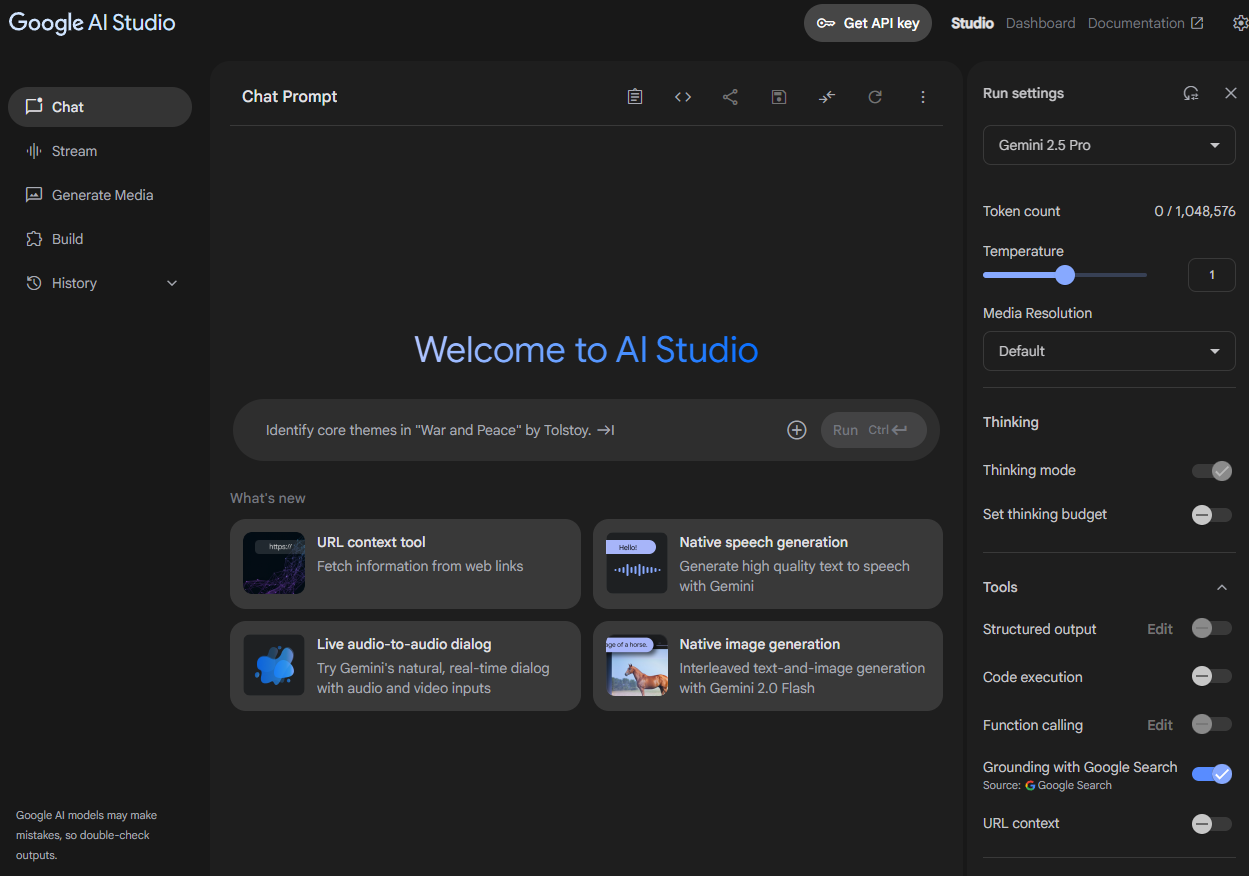
Task: Open the system instructions clipboard icon
Action: tap(635, 97)
